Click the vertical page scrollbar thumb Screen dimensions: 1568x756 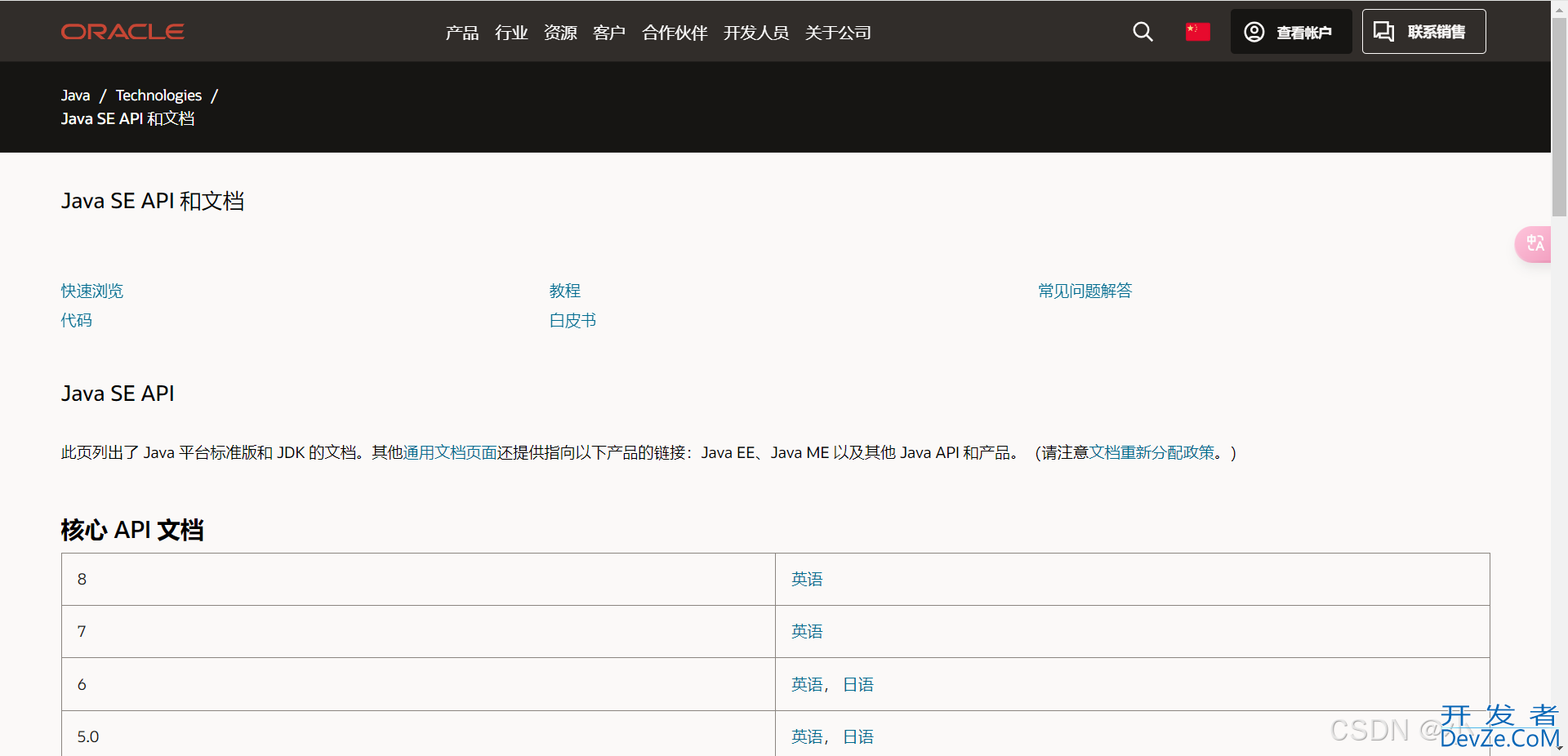(1559, 114)
